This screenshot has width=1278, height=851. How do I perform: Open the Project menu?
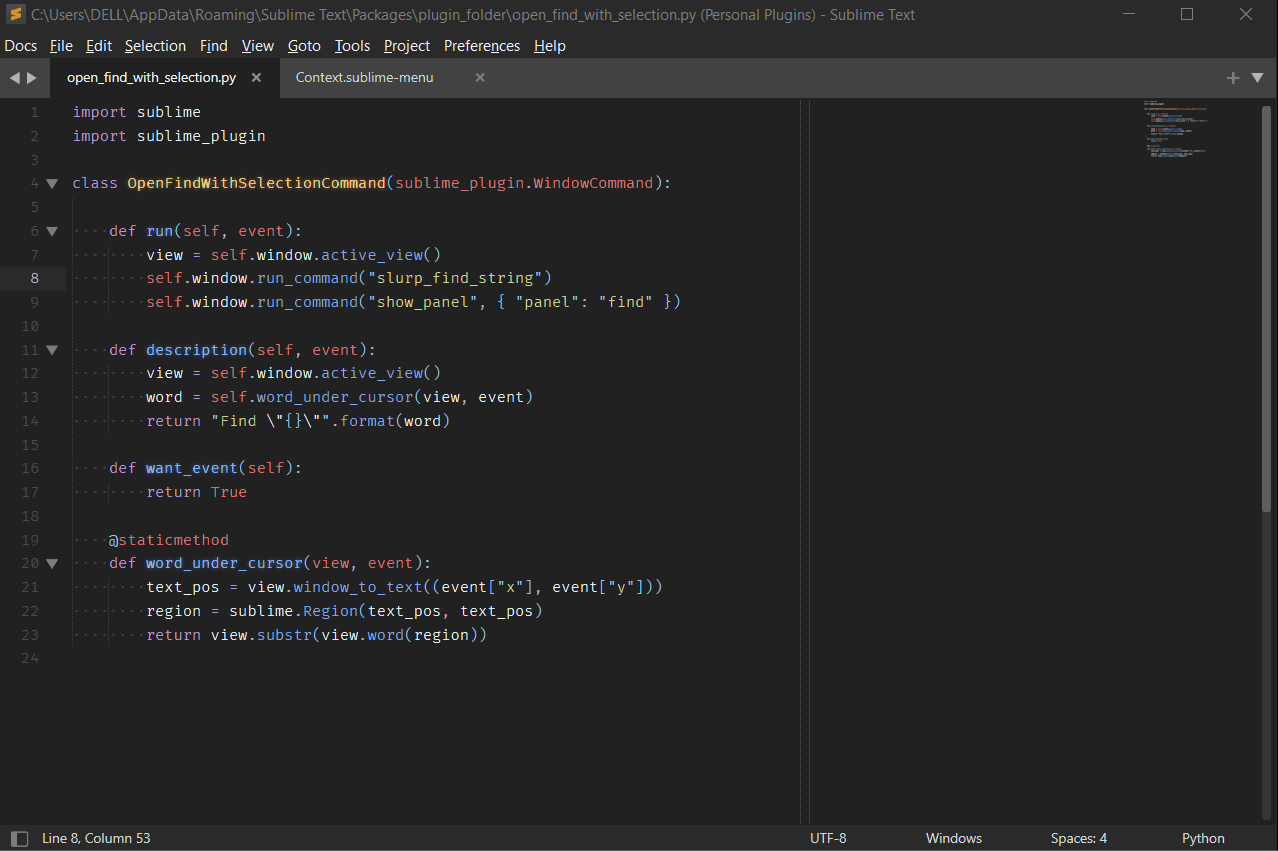pyautogui.click(x=407, y=46)
